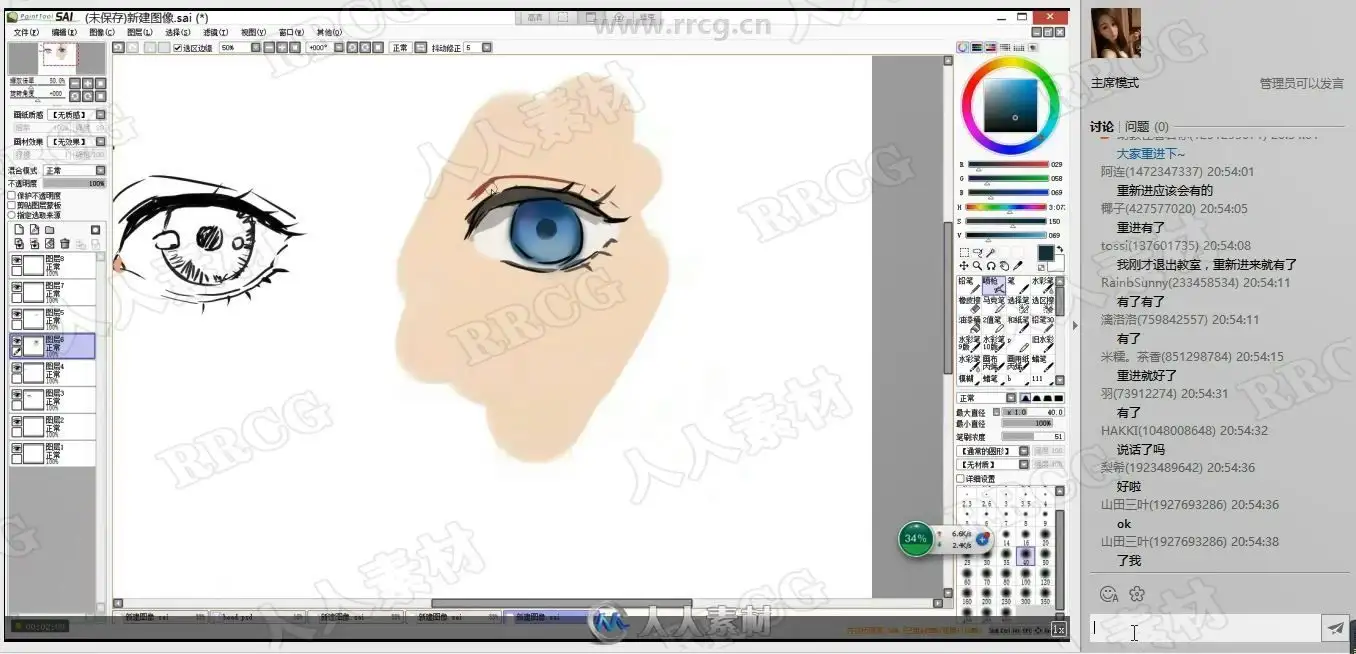Choose the 马克笔 marker brush
Image resolution: width=1356 pixels, height=654 pixels.
point(994,305)
